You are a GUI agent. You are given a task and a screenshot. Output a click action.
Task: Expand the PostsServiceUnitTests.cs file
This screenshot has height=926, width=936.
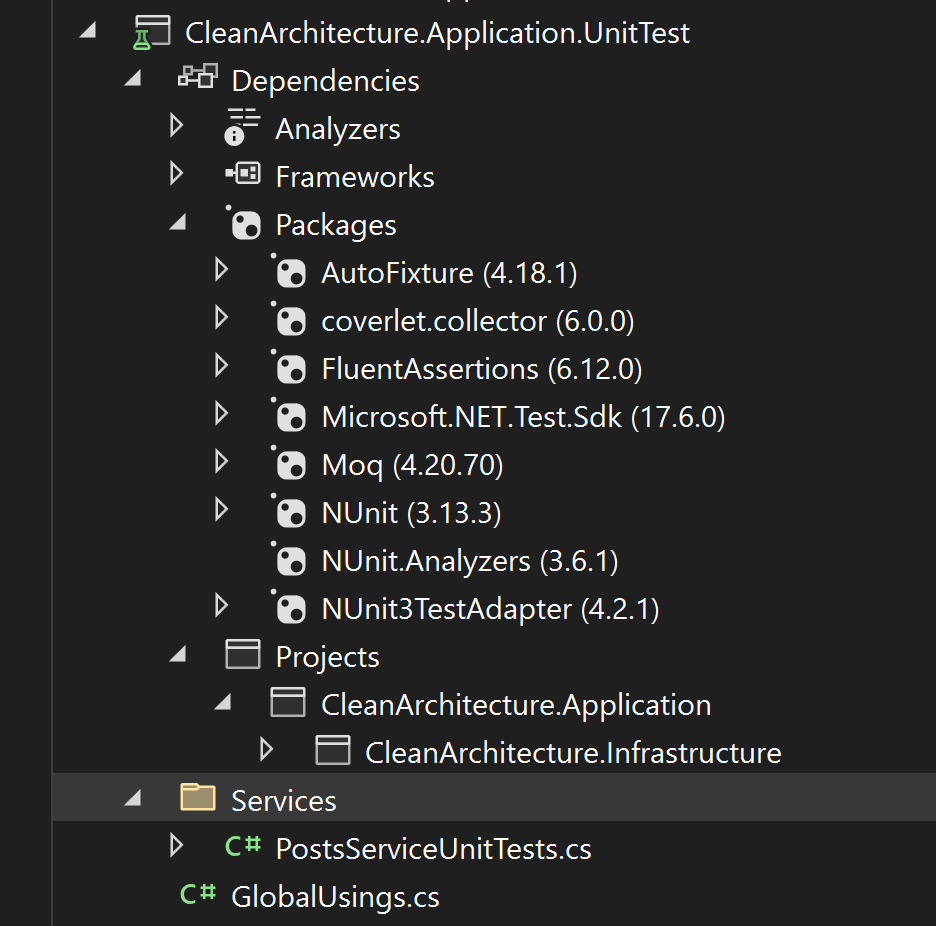[177, 848]
